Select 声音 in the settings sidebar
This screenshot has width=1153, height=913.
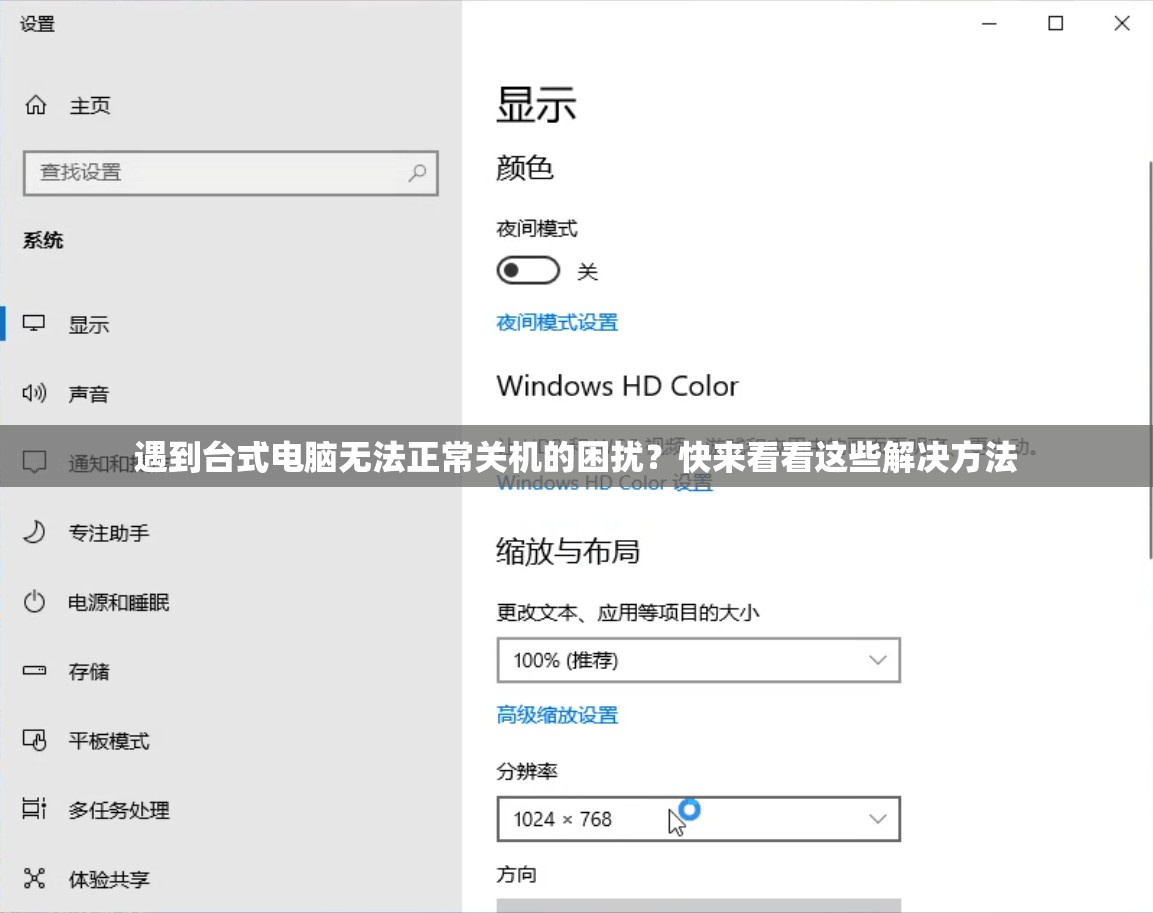click(88, 394)
